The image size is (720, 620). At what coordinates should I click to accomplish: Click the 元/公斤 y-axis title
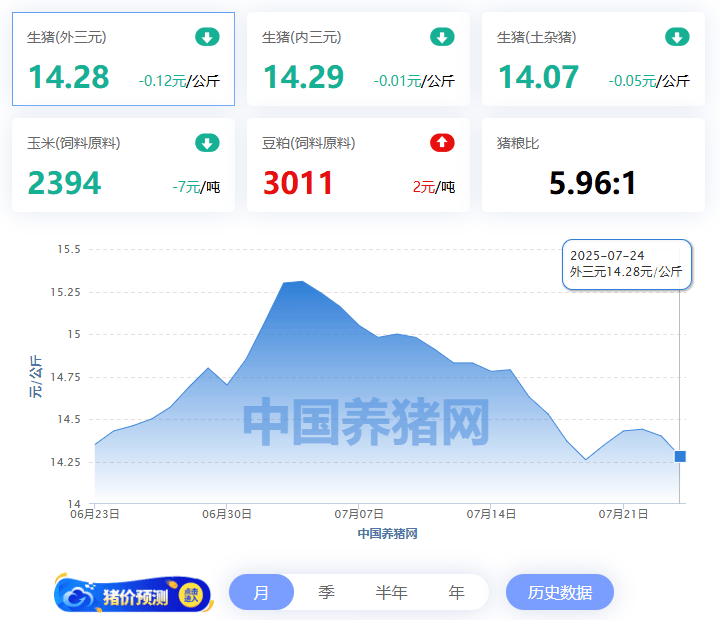[x=35, y=377]
